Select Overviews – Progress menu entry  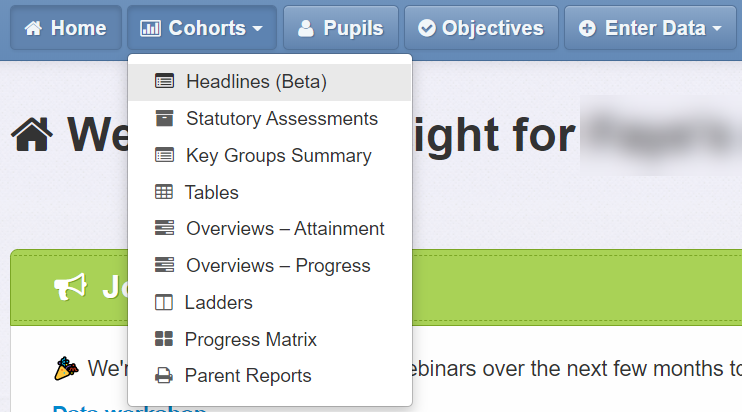pyautogui.click(x=270, y=265)
